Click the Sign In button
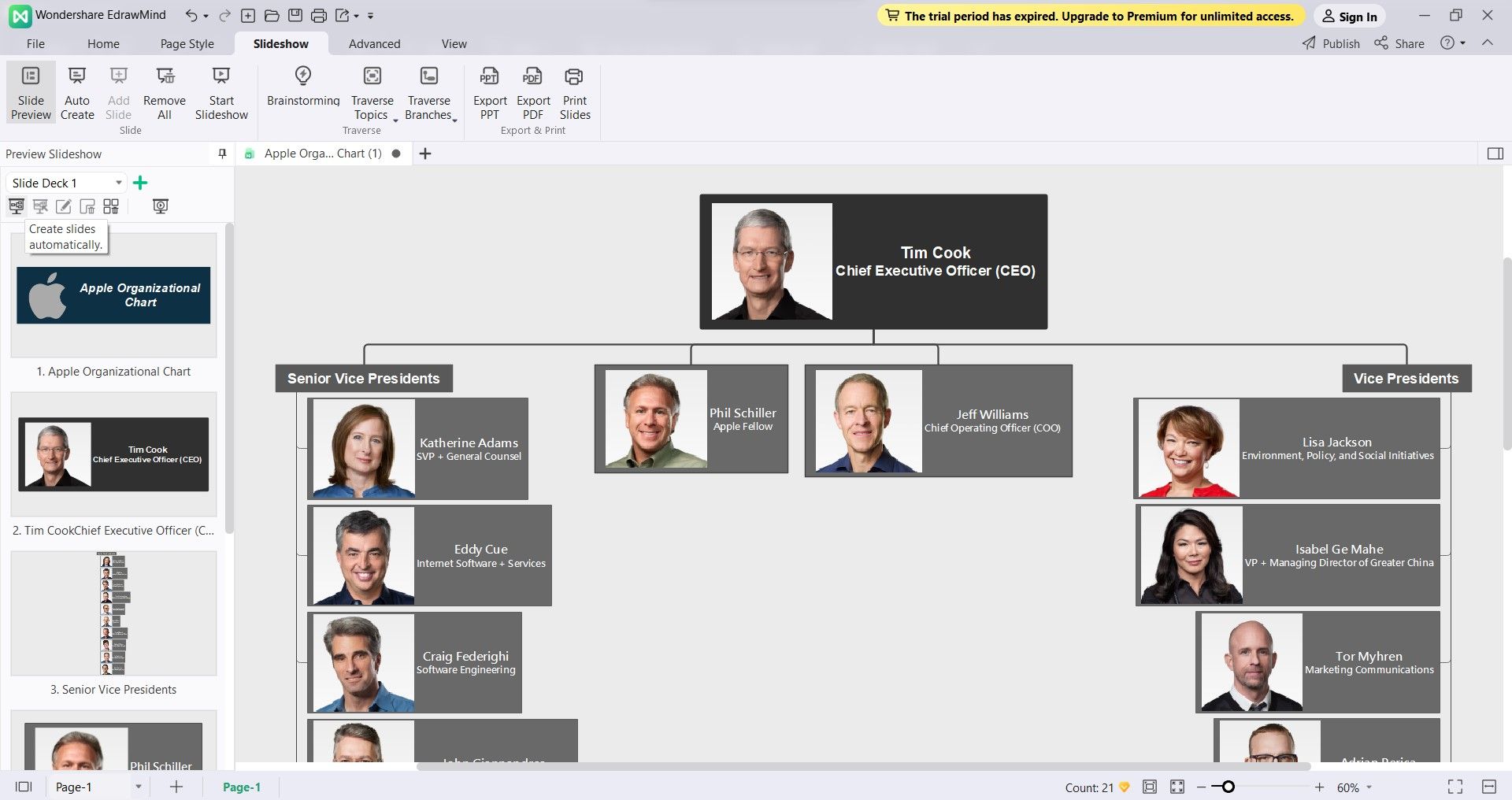This screenshot has height=800, width=1512. point(1350,16)
